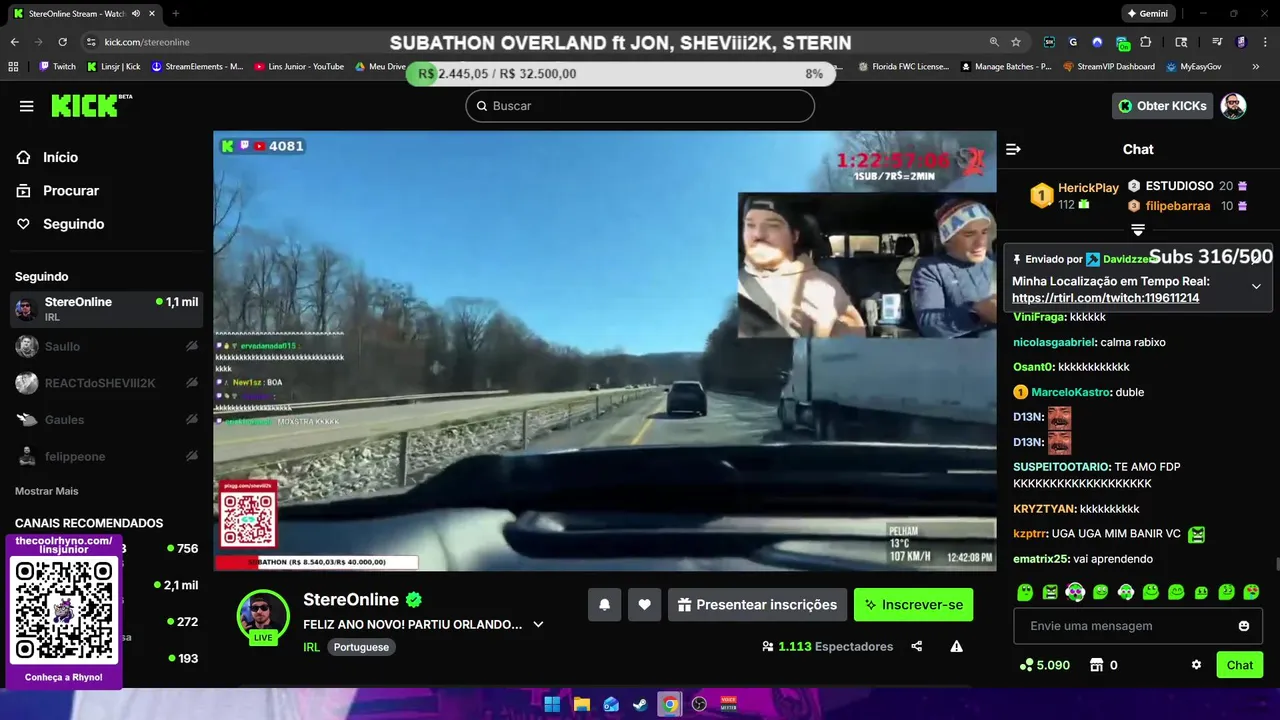Click HerickPlay in chat leaderboard
Image resolution: width=1280 pixels, height=720 pixels.
(x=1088, y=188)
